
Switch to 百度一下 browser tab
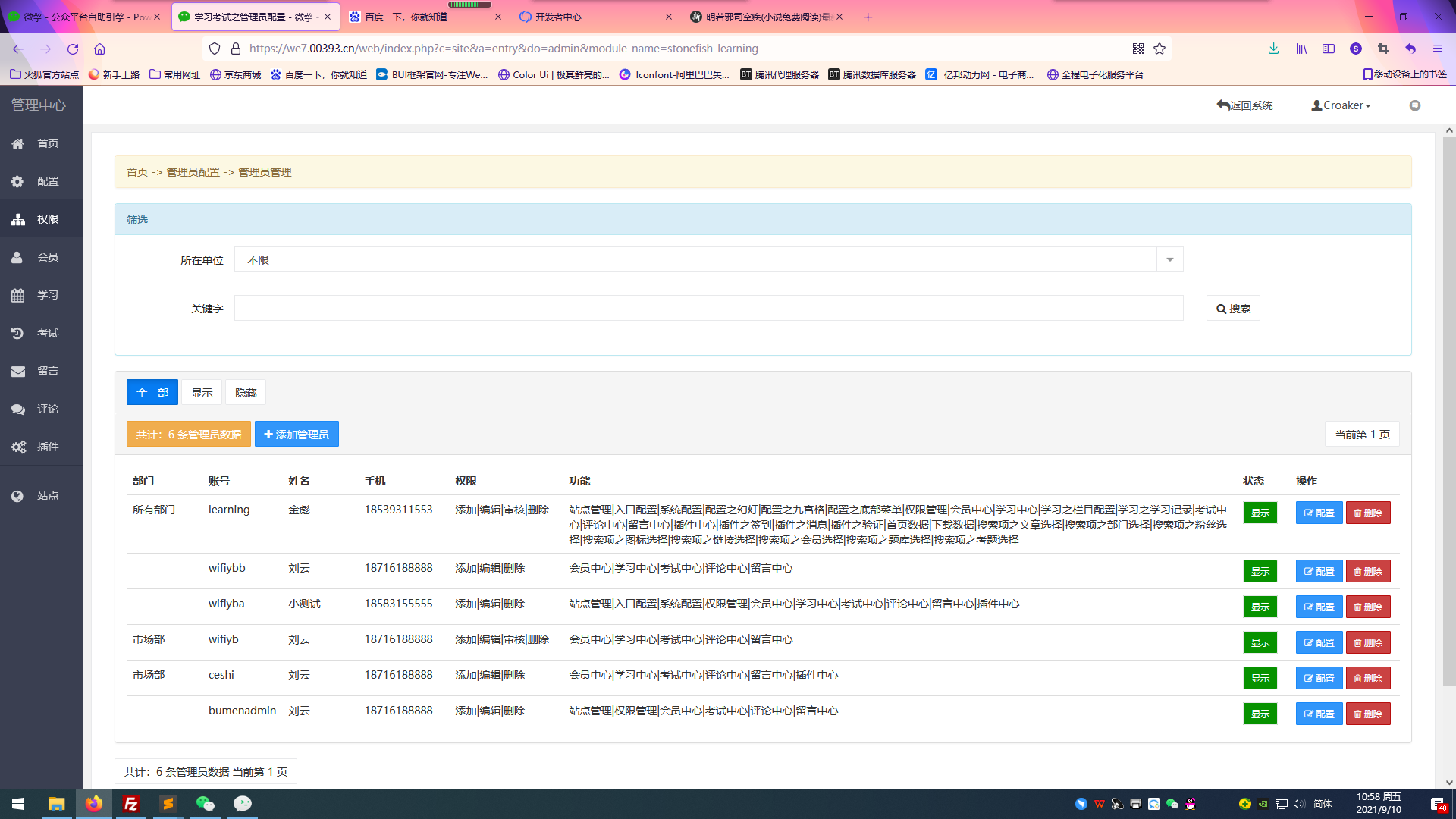coord(425,17)
